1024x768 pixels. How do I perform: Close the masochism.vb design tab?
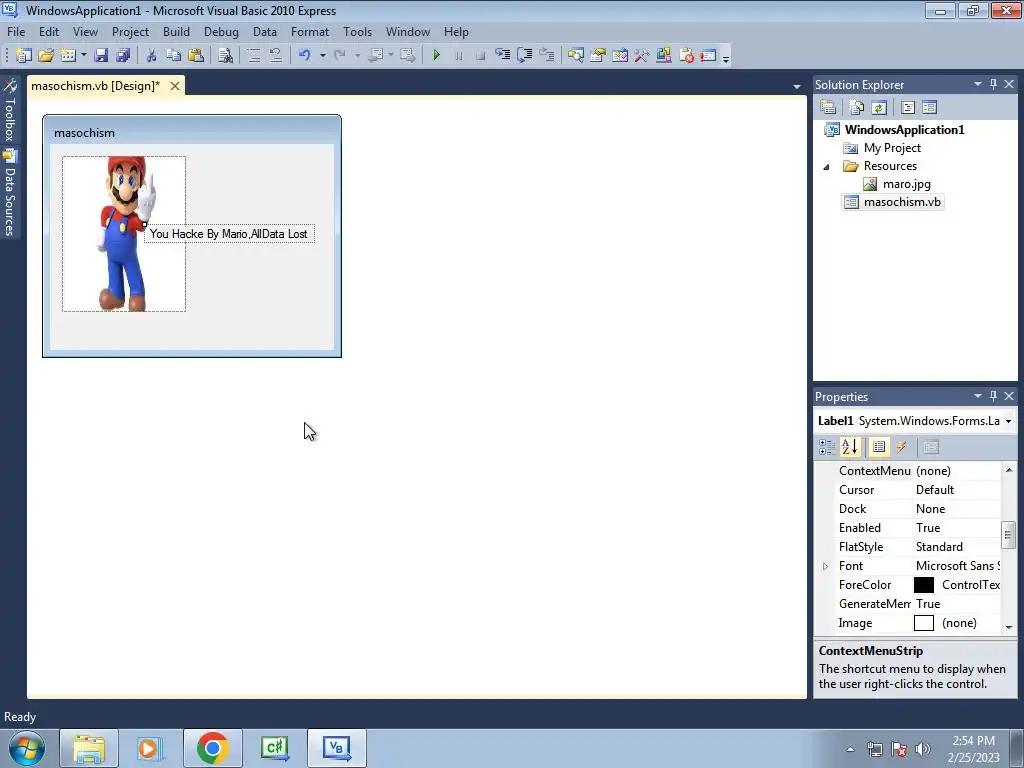174,86
